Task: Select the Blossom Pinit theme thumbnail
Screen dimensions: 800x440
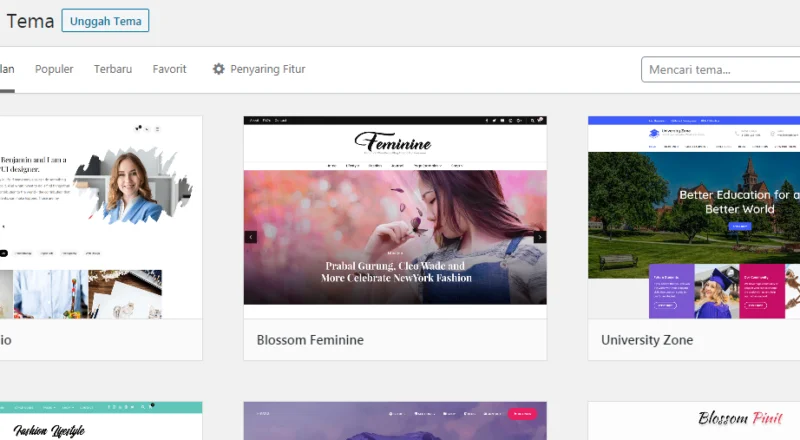Action: point(694,421)
